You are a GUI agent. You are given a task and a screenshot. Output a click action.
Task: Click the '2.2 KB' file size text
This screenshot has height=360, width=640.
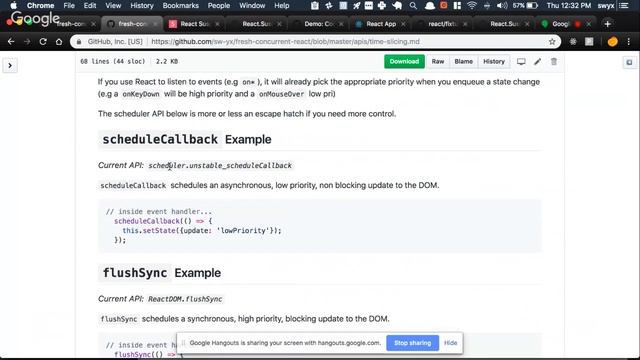(x=167, y=62)
